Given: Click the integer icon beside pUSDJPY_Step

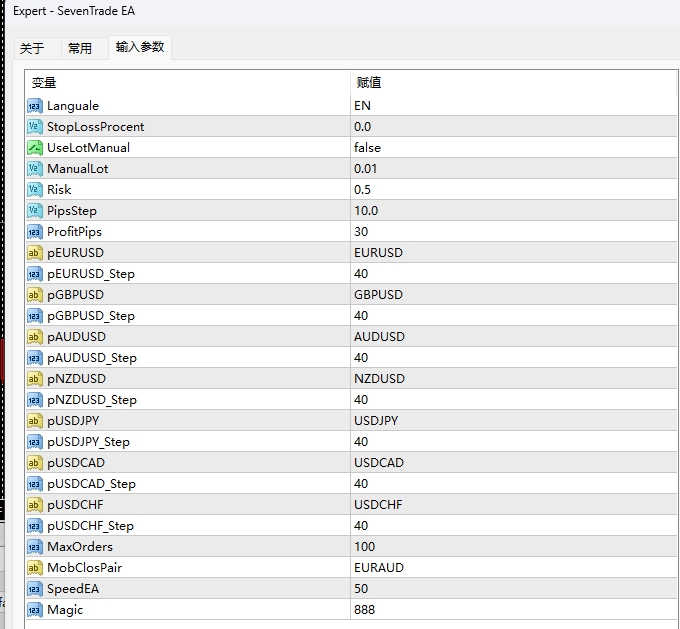Looking at the screenshot, I should click(x=35, y=442).
